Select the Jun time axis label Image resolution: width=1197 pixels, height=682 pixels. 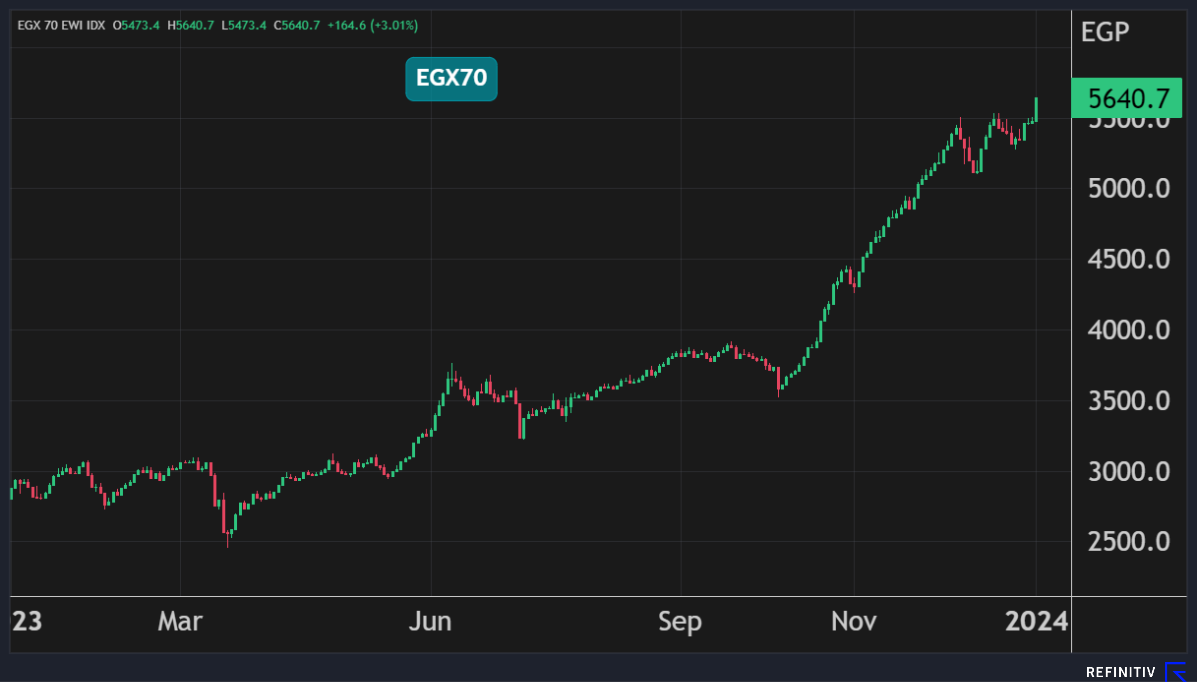point(430,622)
